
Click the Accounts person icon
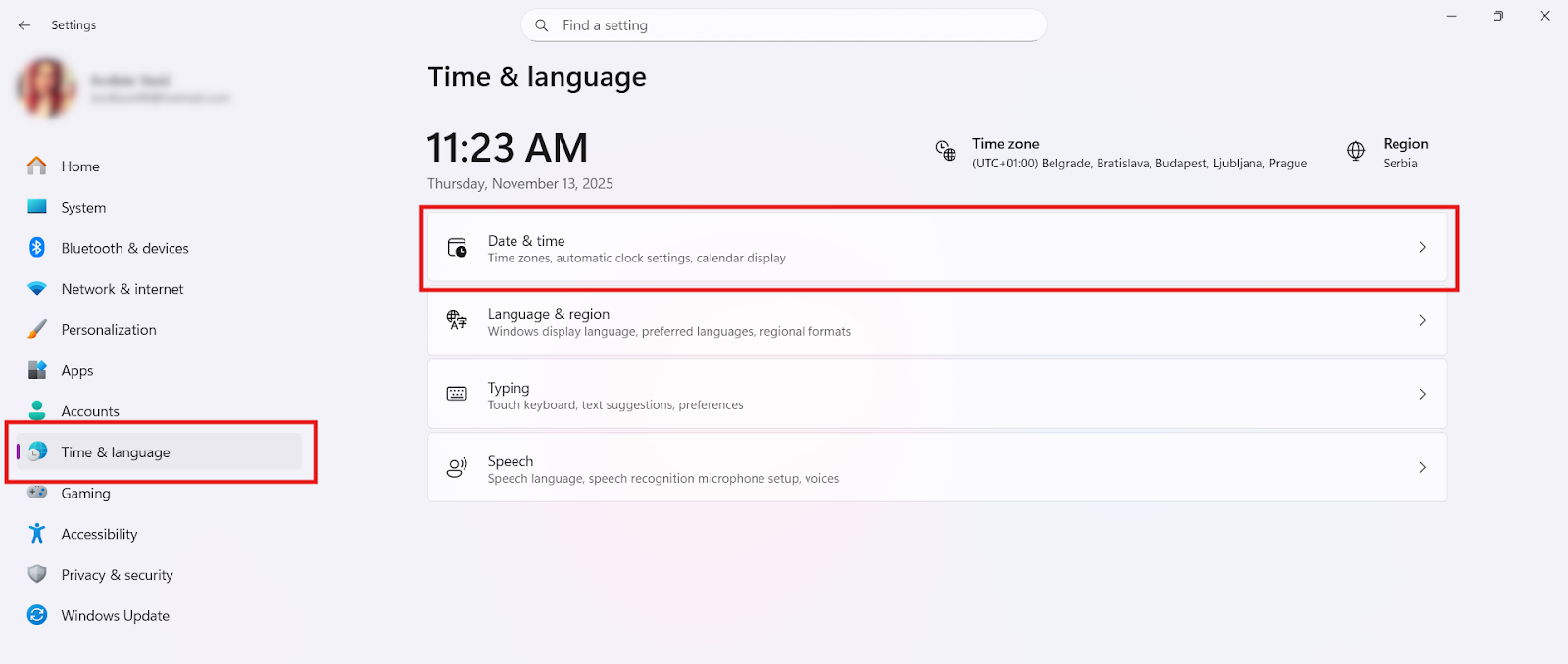click(x=37, y=410)
